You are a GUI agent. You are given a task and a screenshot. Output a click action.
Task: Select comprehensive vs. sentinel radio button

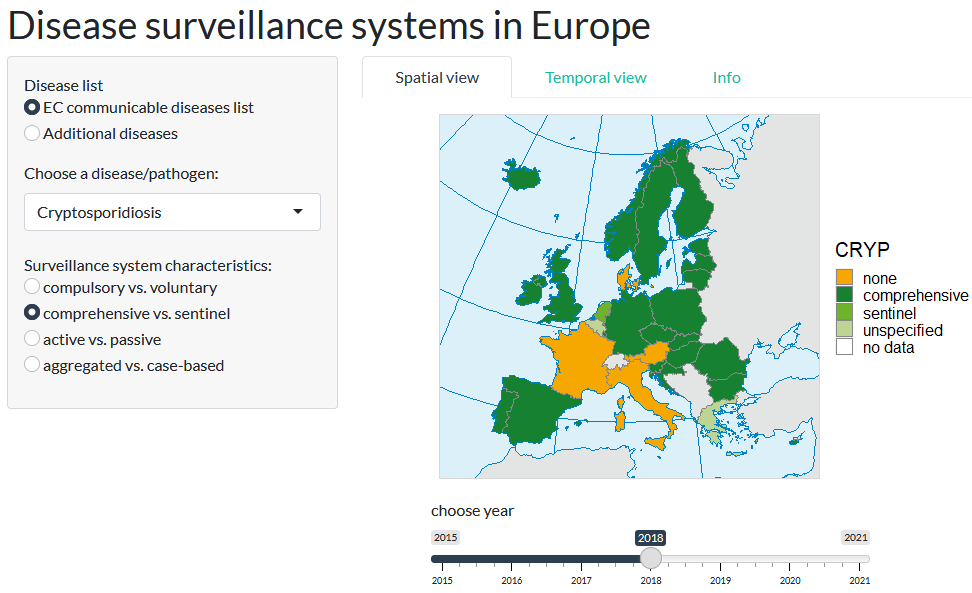32,313
